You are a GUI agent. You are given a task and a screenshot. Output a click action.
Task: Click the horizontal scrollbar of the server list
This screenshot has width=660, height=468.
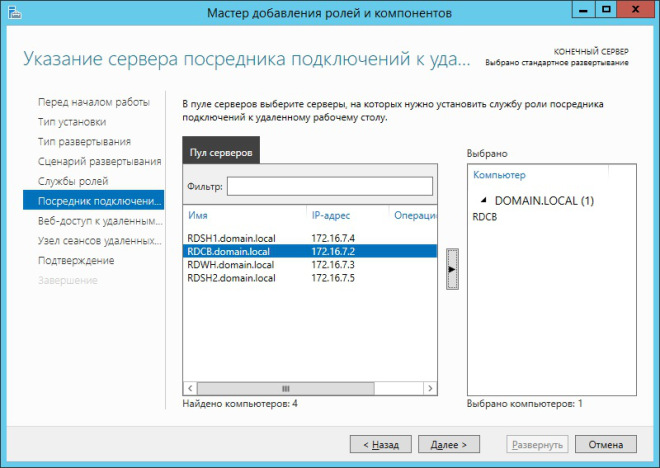(286, 388)
